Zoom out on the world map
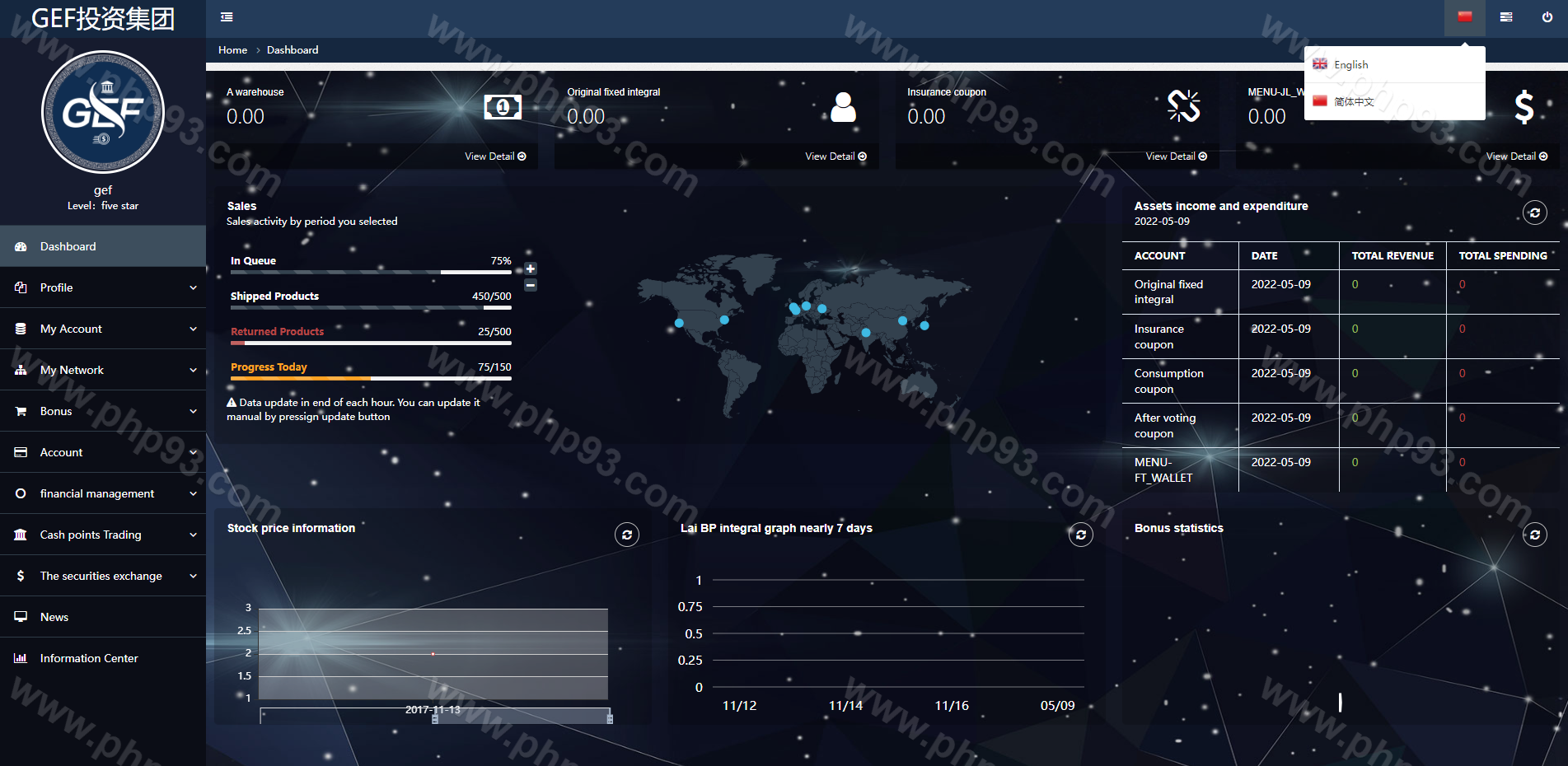Image resolution: width=1568 pixels, height=766 pixels. tap(531, 285)
